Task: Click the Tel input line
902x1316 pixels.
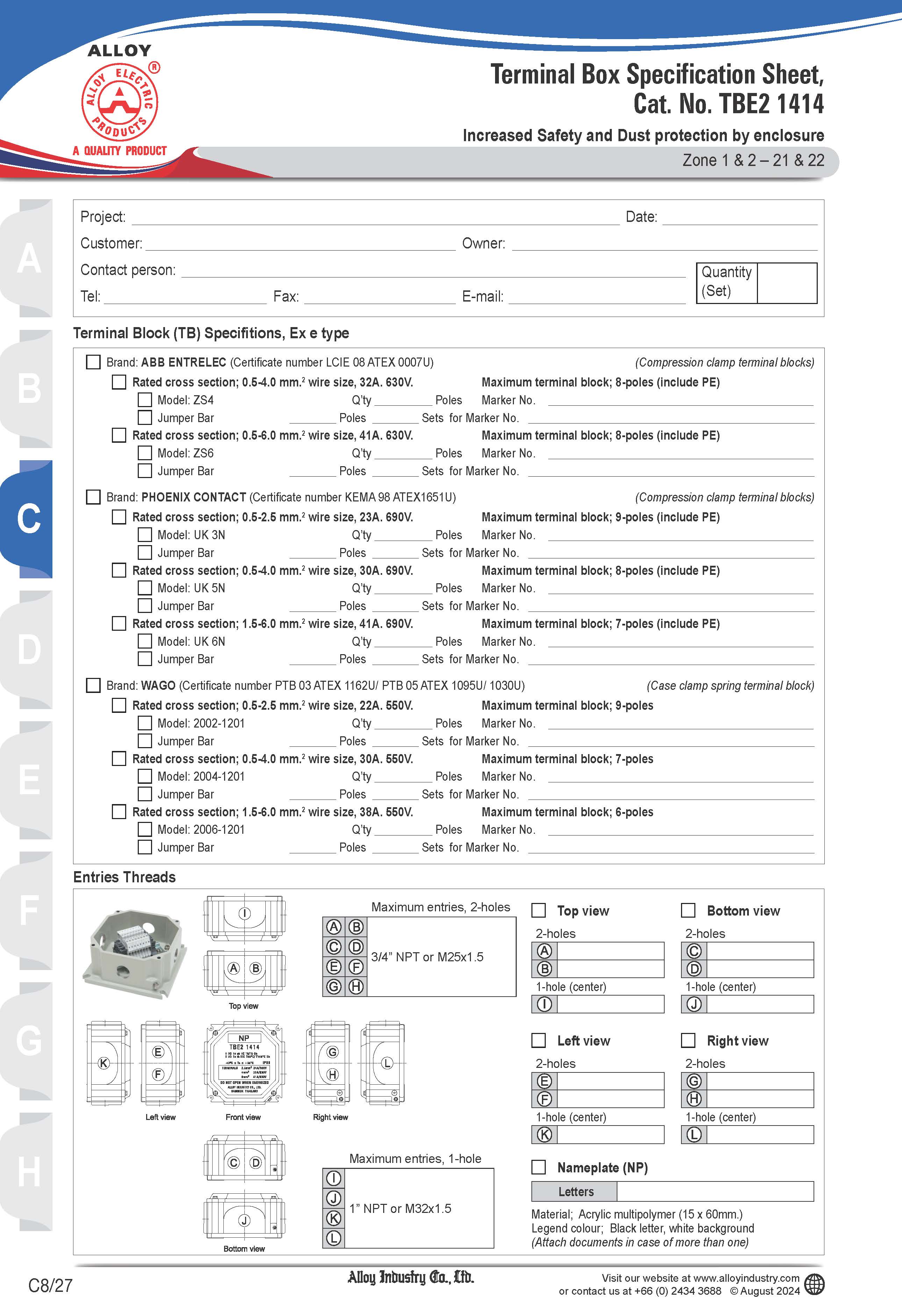Action: click(185, 297)
